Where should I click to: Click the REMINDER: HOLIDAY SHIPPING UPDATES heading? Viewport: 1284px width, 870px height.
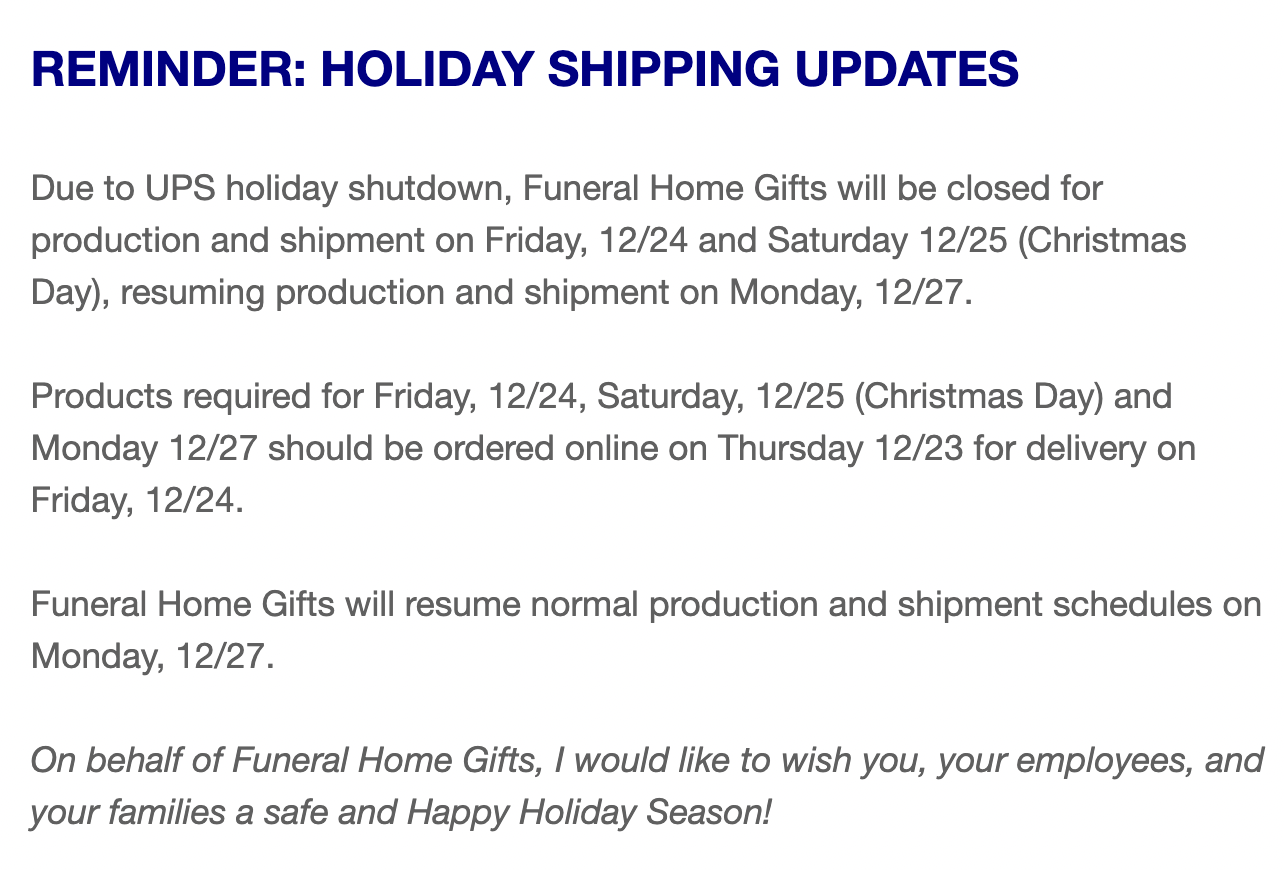click(x=525, y=70)
